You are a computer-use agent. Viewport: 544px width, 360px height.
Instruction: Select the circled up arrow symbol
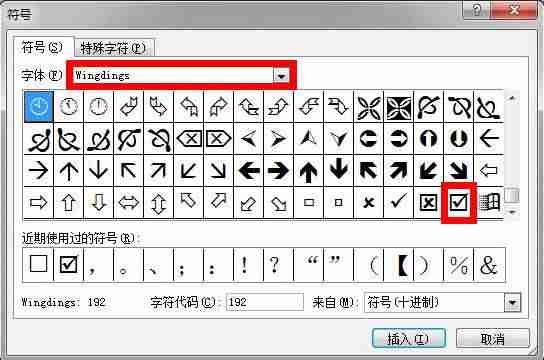428,138
